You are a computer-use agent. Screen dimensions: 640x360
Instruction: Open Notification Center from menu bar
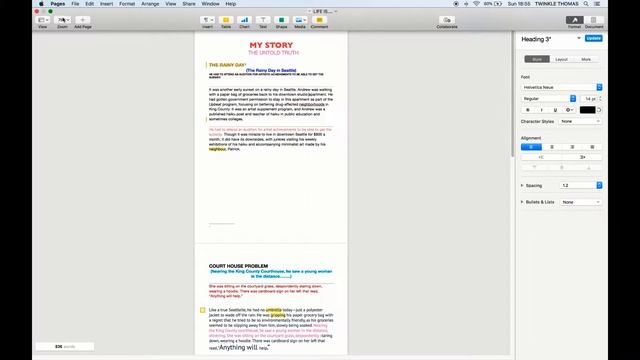tap(597, 4)
